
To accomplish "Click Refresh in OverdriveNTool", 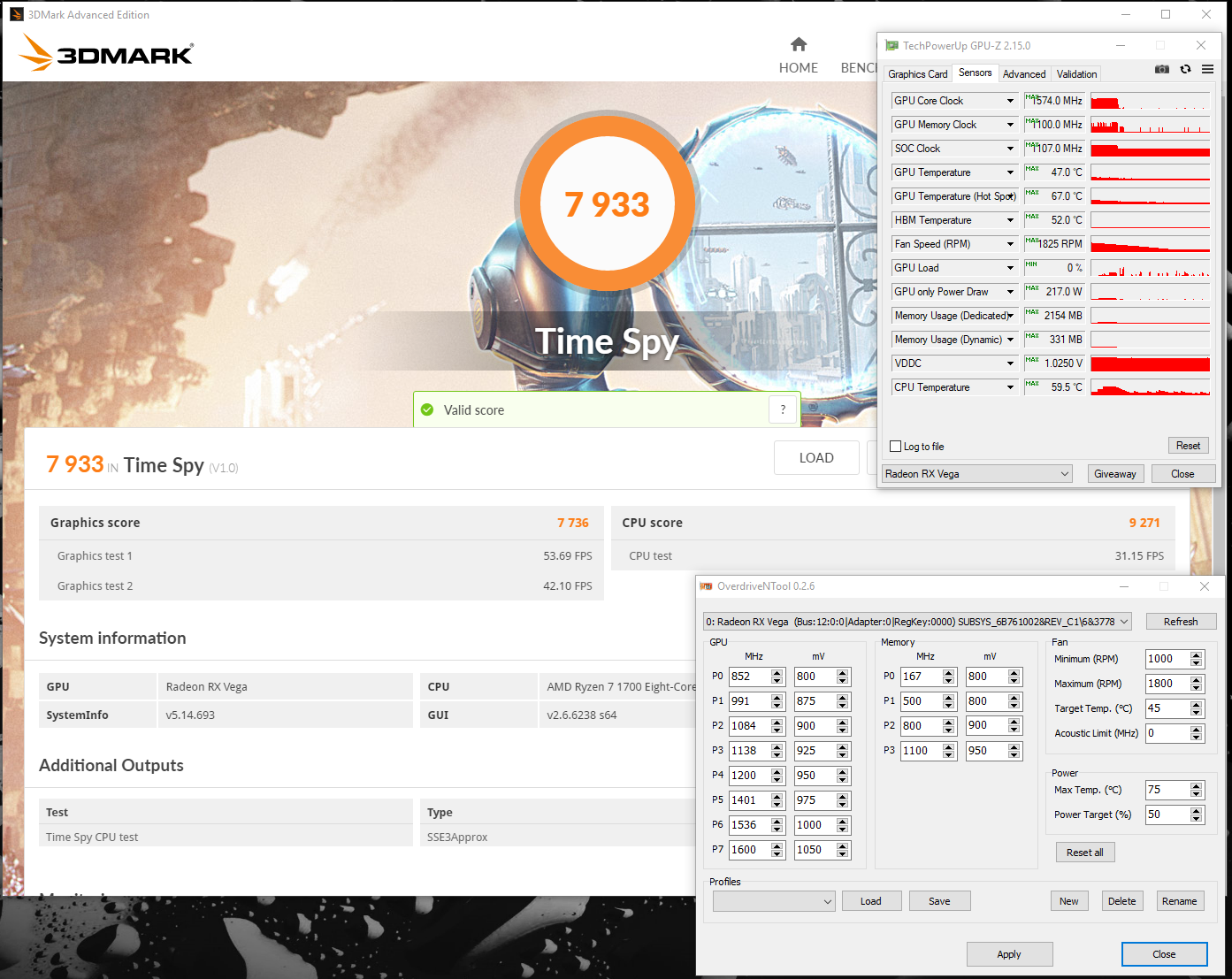I will (x=1181, y=622).
